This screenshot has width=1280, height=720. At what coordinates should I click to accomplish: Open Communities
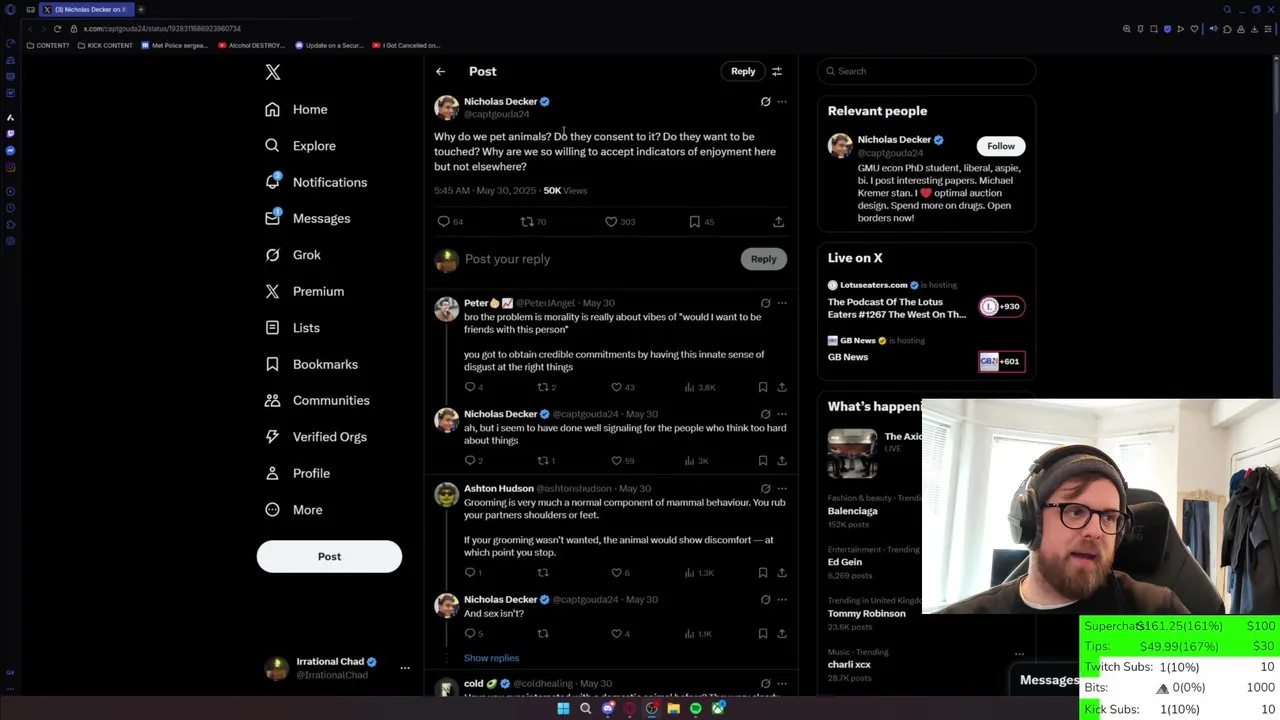(x=317, y=400)
